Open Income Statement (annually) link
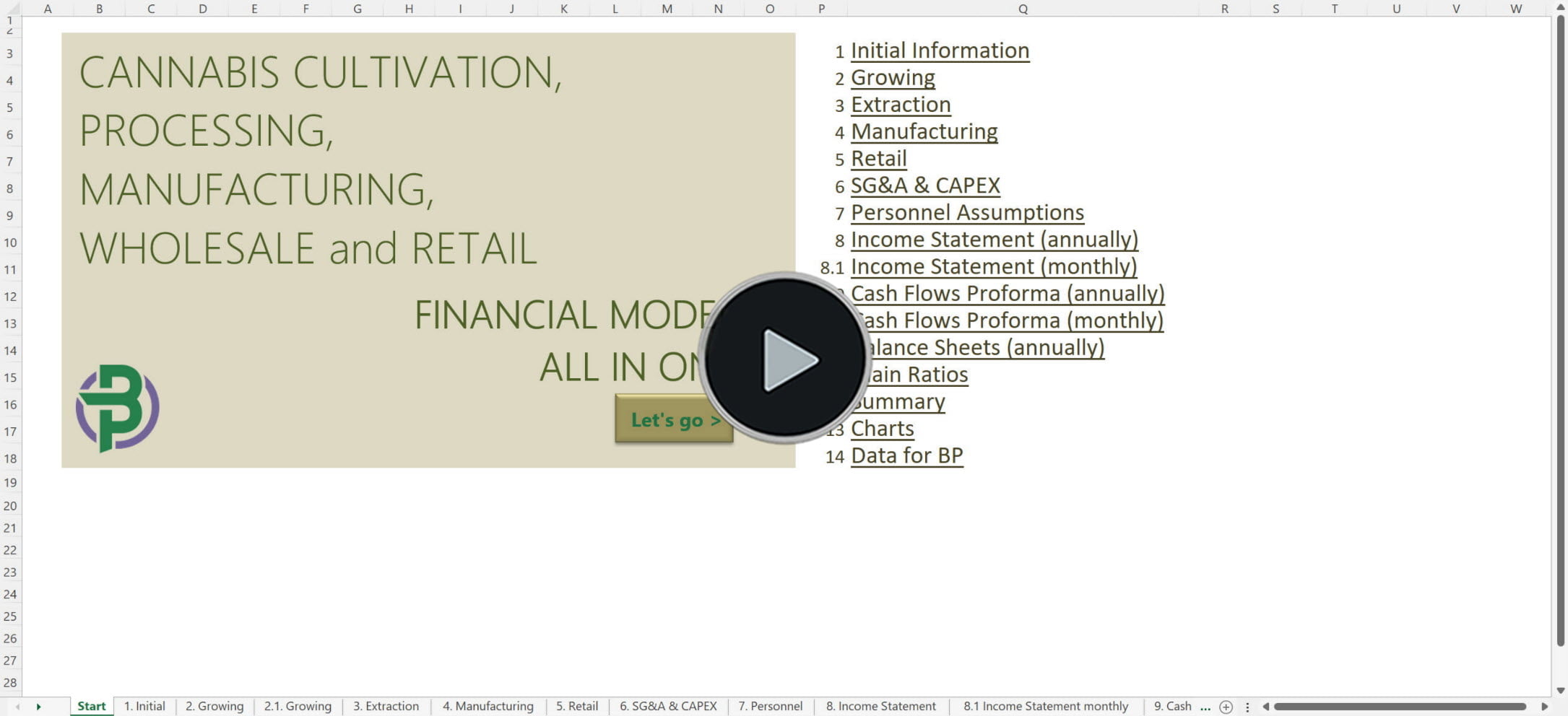Screen dimensions: 1568x716 [995, 240]
